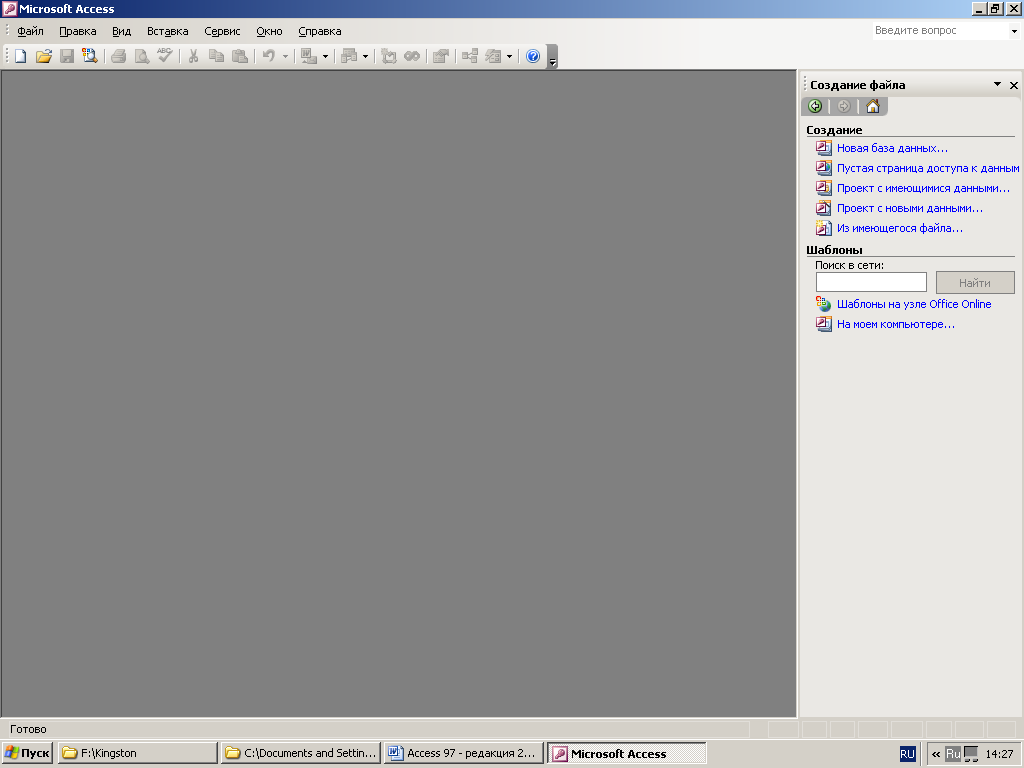This screenshot has width=1024, height=768.
Task: Open the toolbar options chevron
Action: tap(552, 57)
